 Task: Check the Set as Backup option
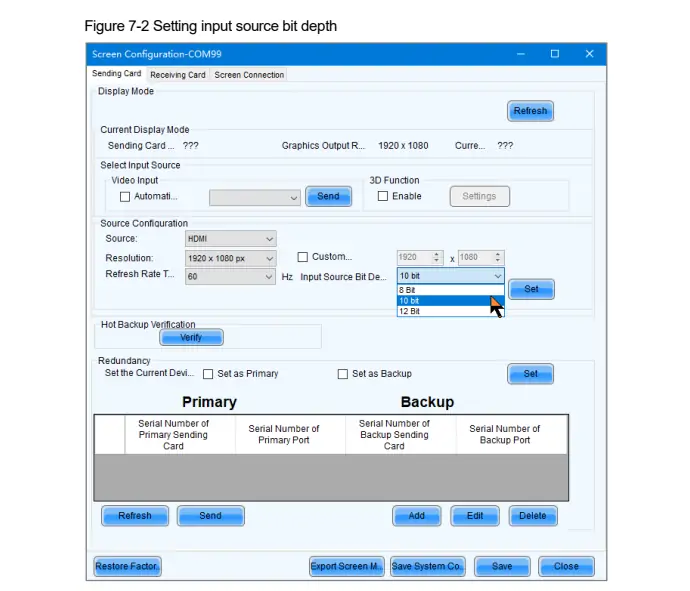pyautogui.click(x=343, y=374)
